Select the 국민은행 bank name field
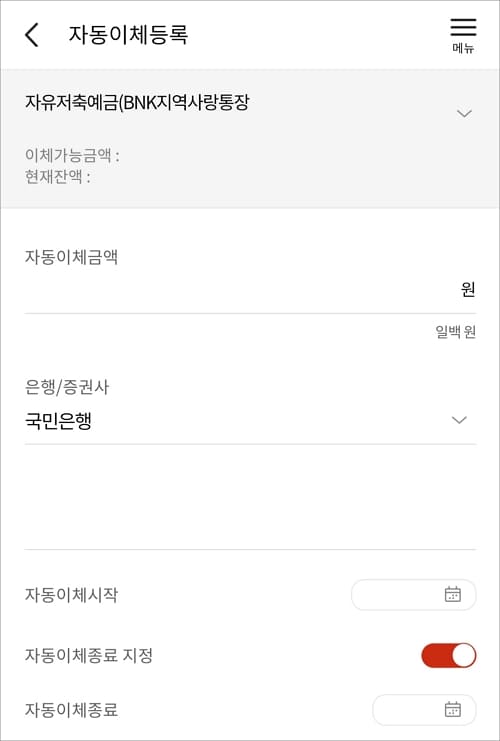 click(x=250, y=421)
